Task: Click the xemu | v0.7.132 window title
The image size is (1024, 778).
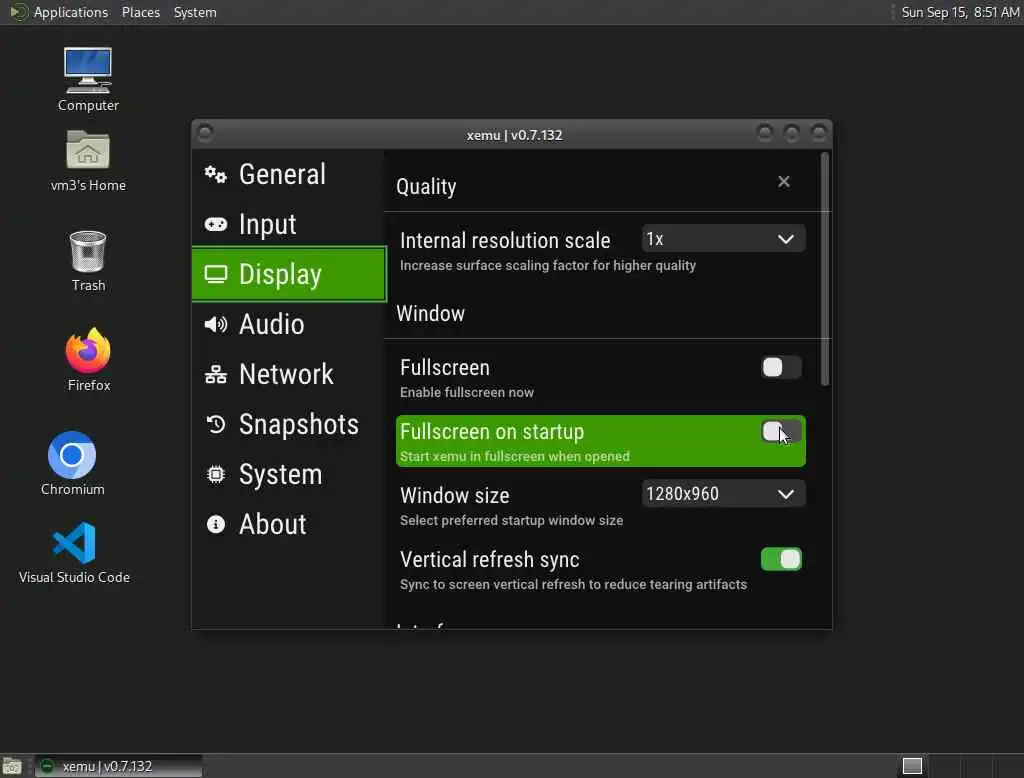Action: point(514,135)
